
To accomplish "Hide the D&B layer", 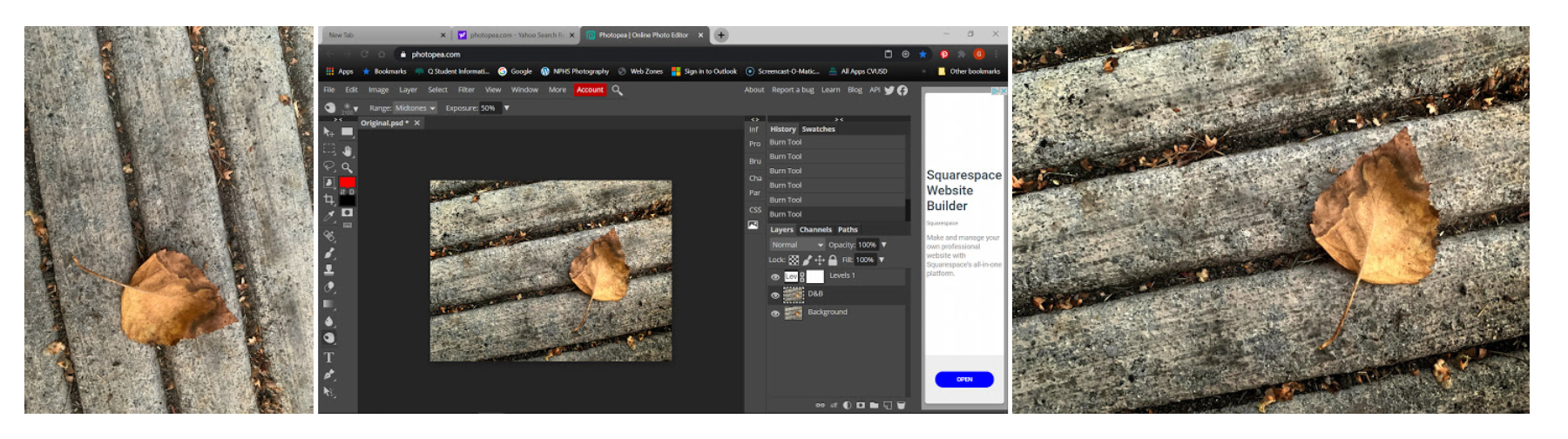I will (775, 295).
